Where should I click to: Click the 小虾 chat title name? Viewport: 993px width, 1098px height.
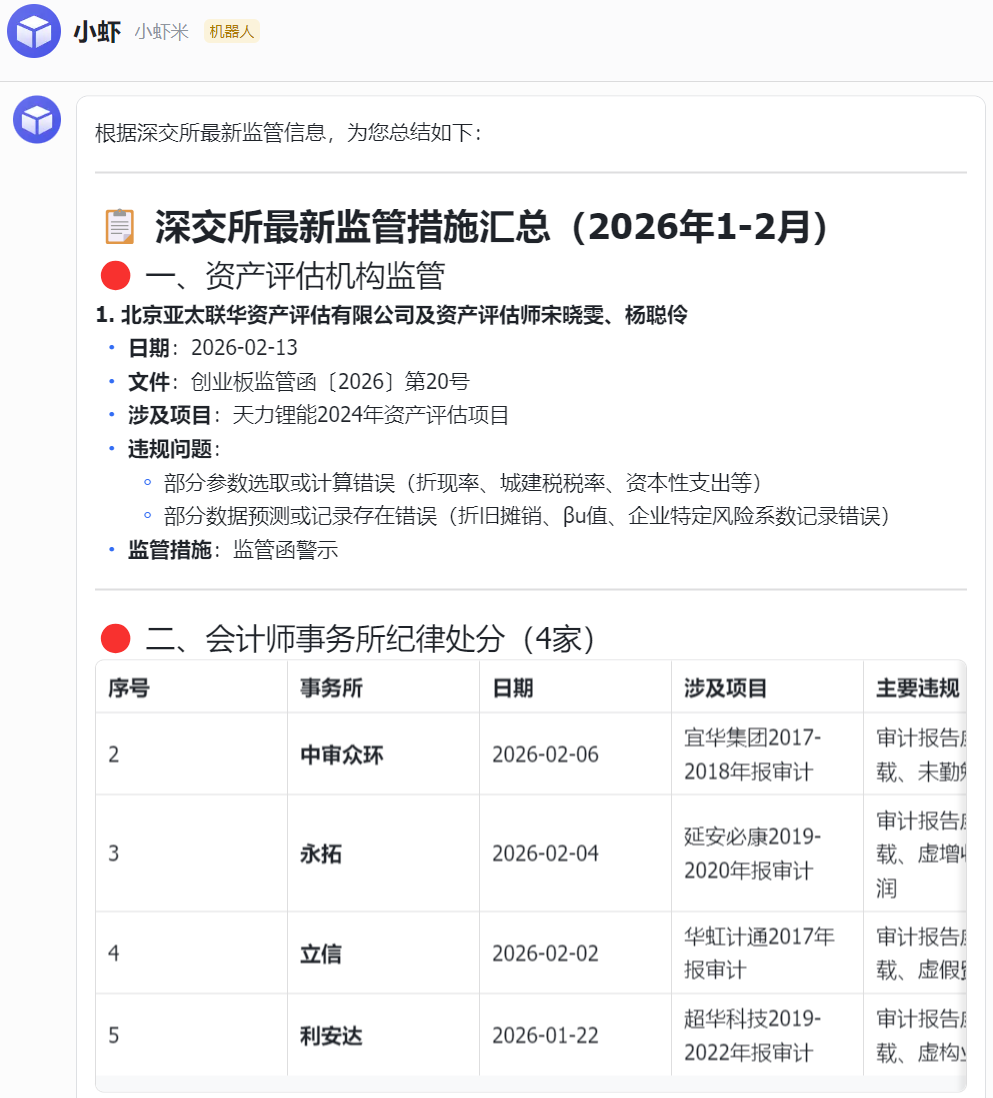[x=97, y=32]
